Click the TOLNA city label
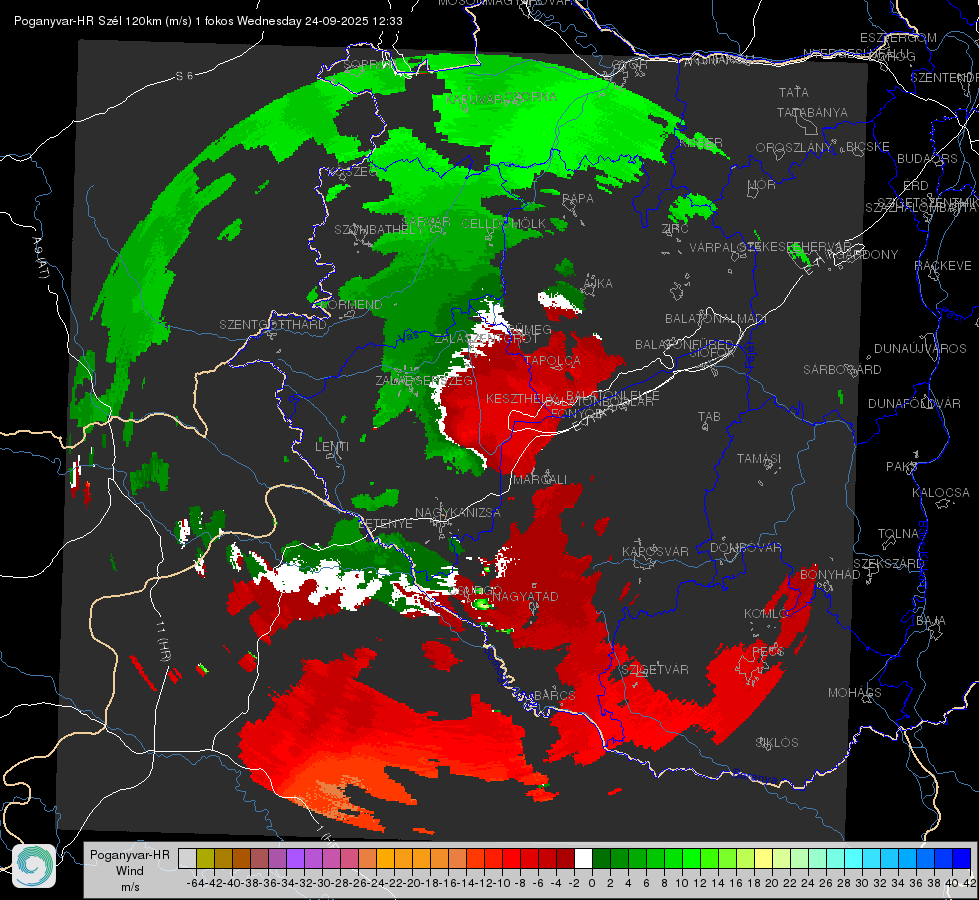The height and width of the screenshot is (900, 979). click(x=898, y=534)
